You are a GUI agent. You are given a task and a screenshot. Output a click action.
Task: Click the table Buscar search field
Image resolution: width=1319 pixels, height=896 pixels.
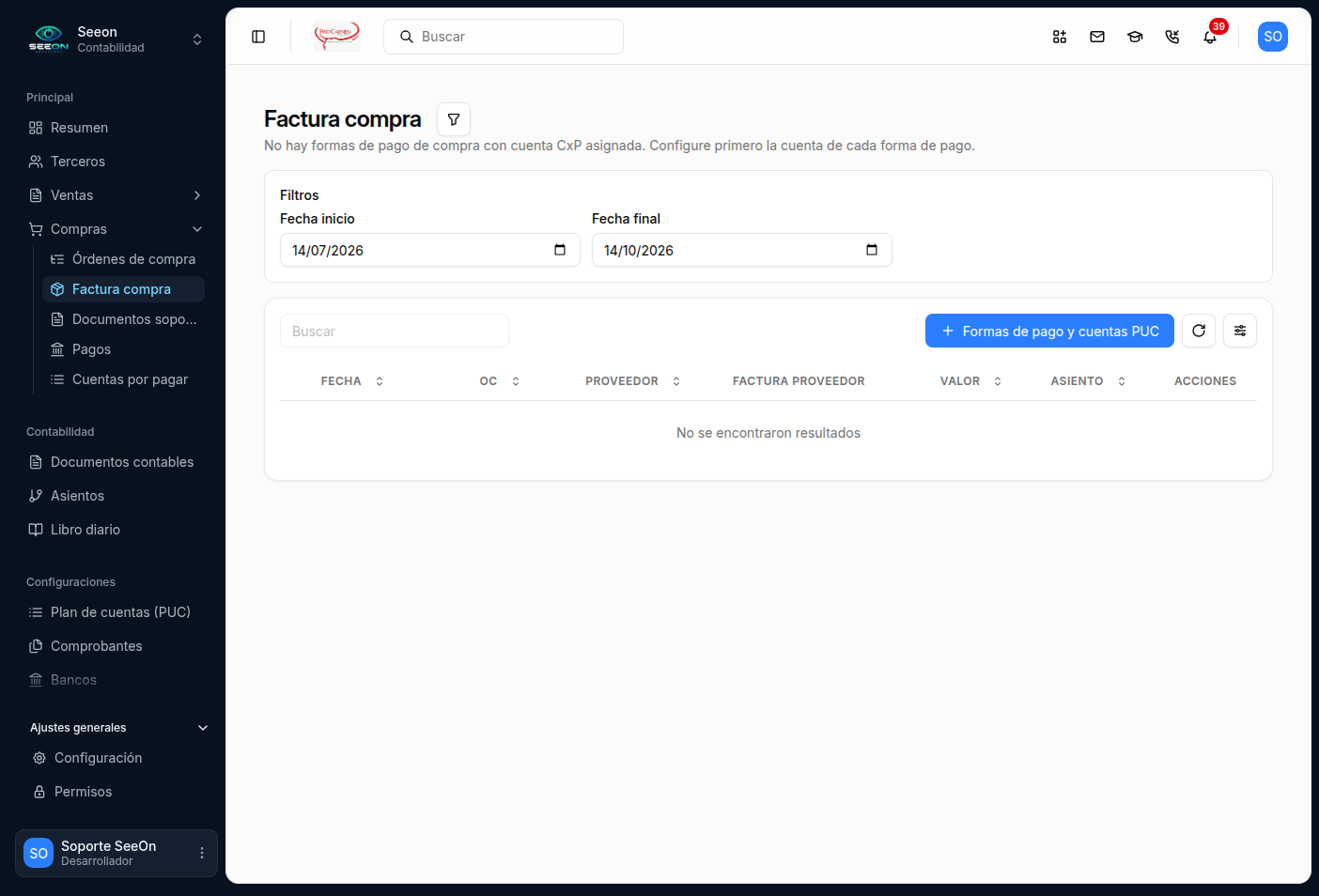coord(395,331)
